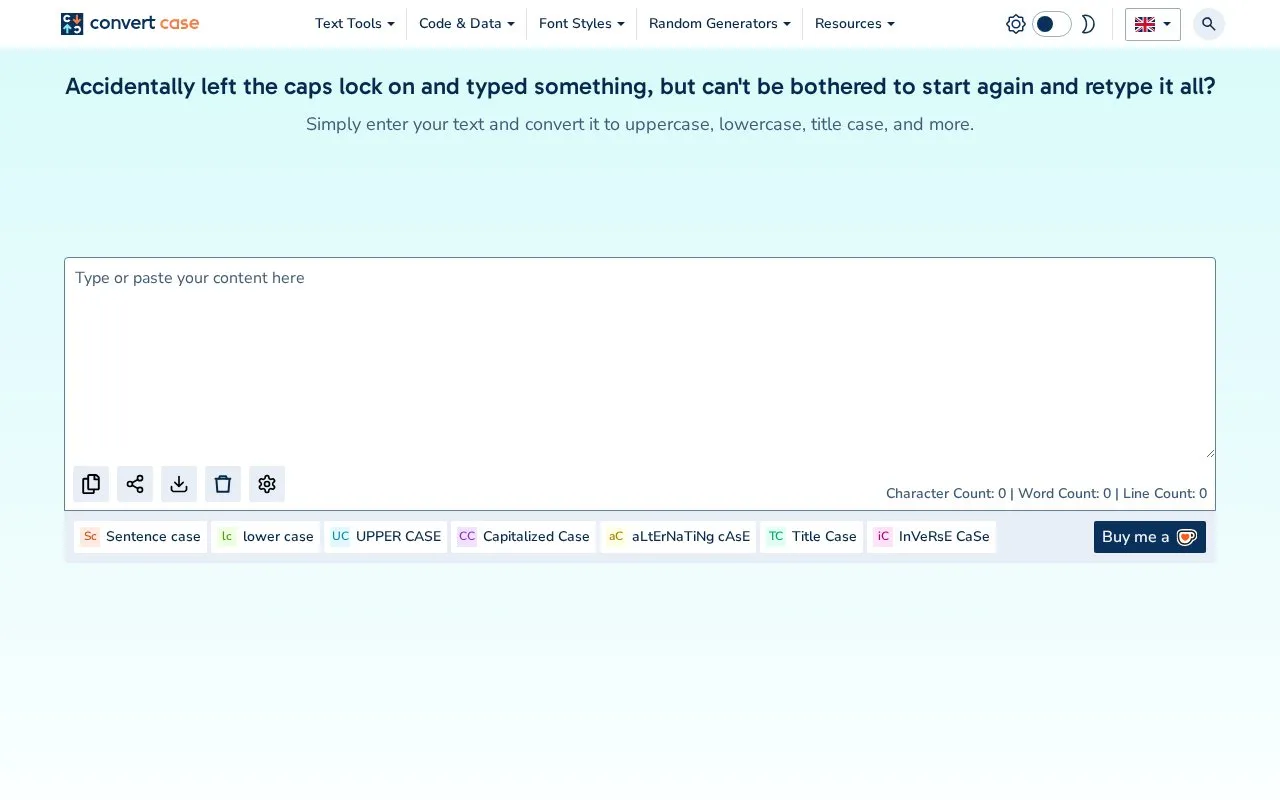Click inside the content text area
Viewport: 1280px width, 800px height.
pos(640,359)
